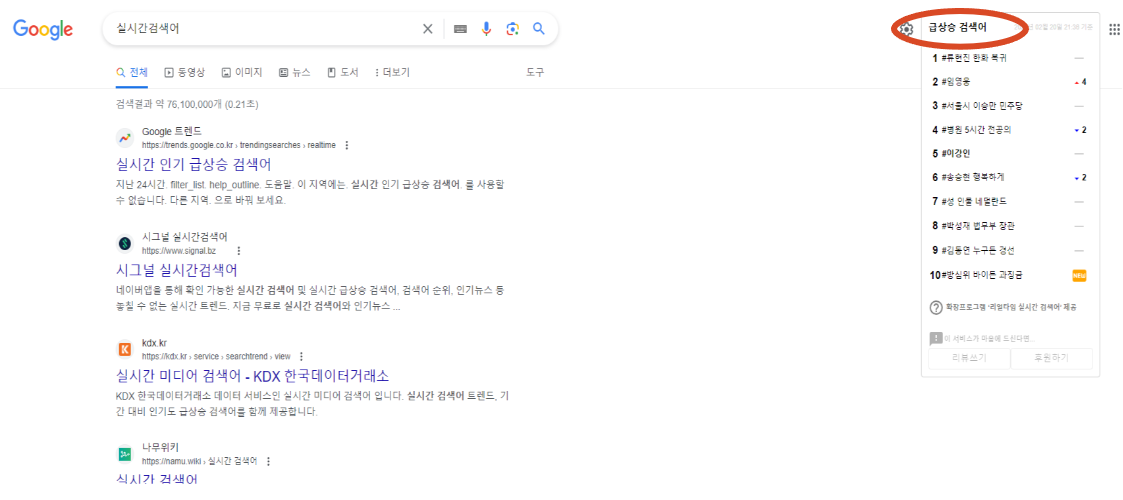
Task: Select the rank 7 trending keyword row
Action: (x=1010, y=201)
